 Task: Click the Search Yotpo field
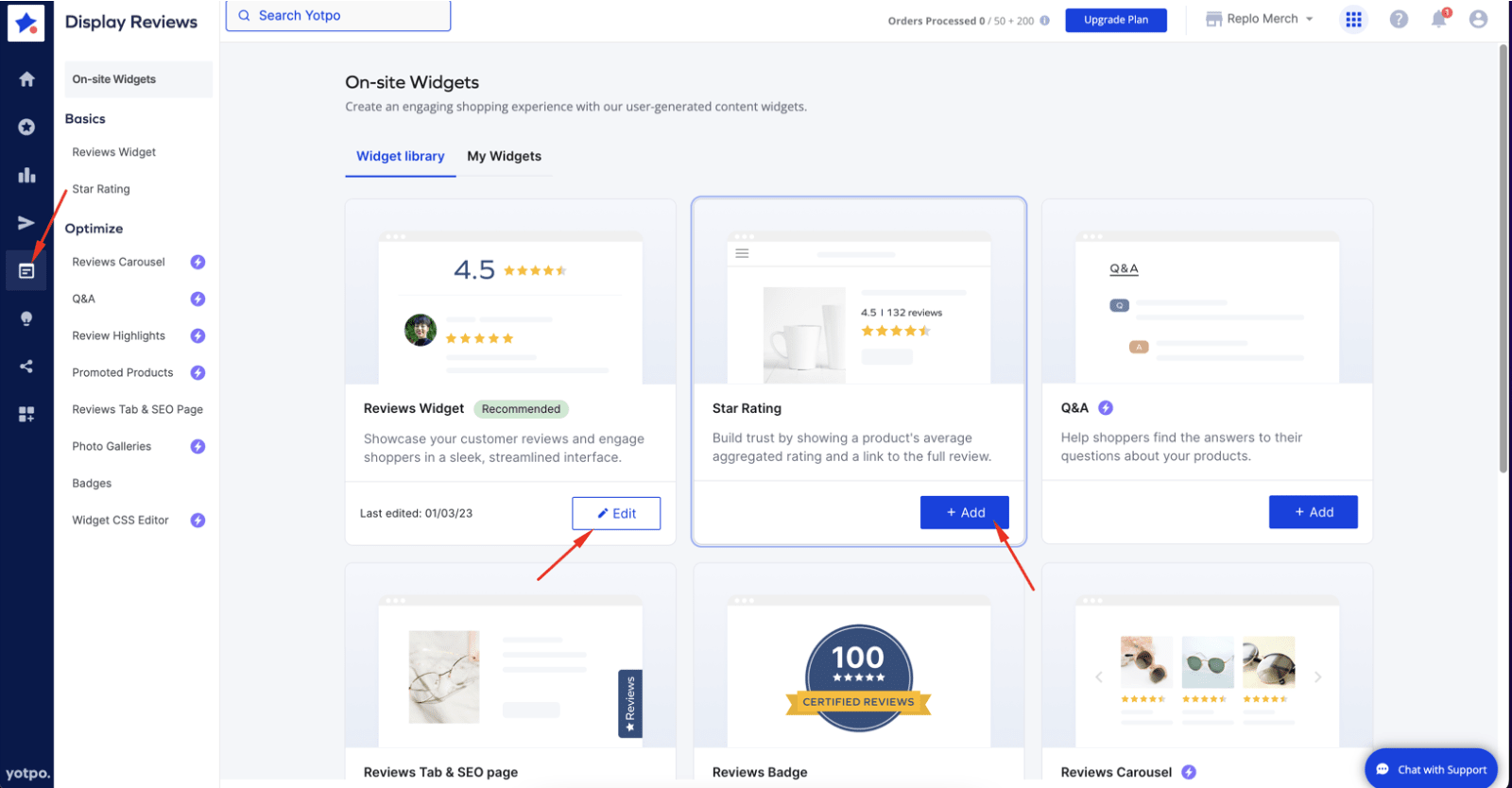(x=338, y=15)
